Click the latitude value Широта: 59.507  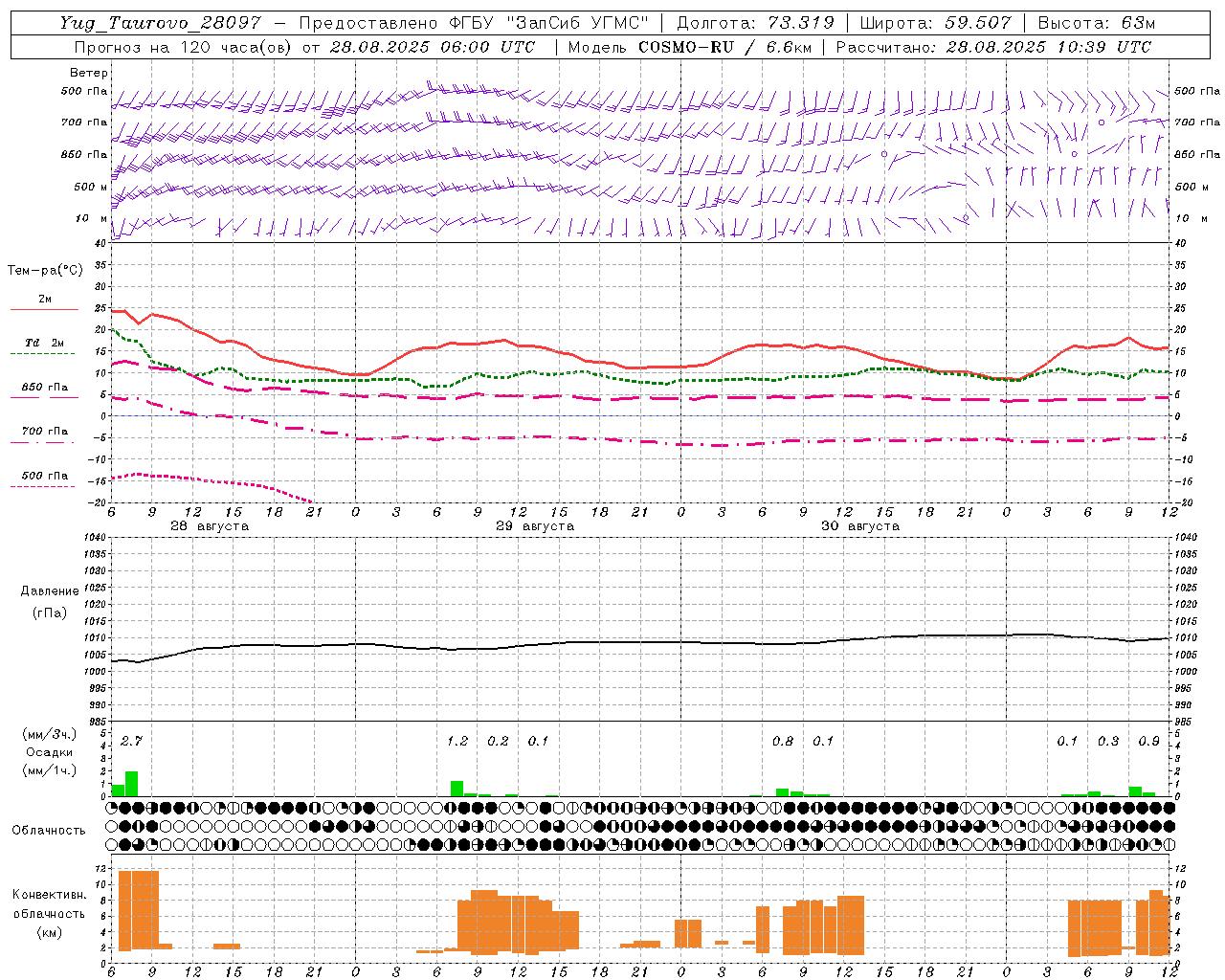[935, 23]
